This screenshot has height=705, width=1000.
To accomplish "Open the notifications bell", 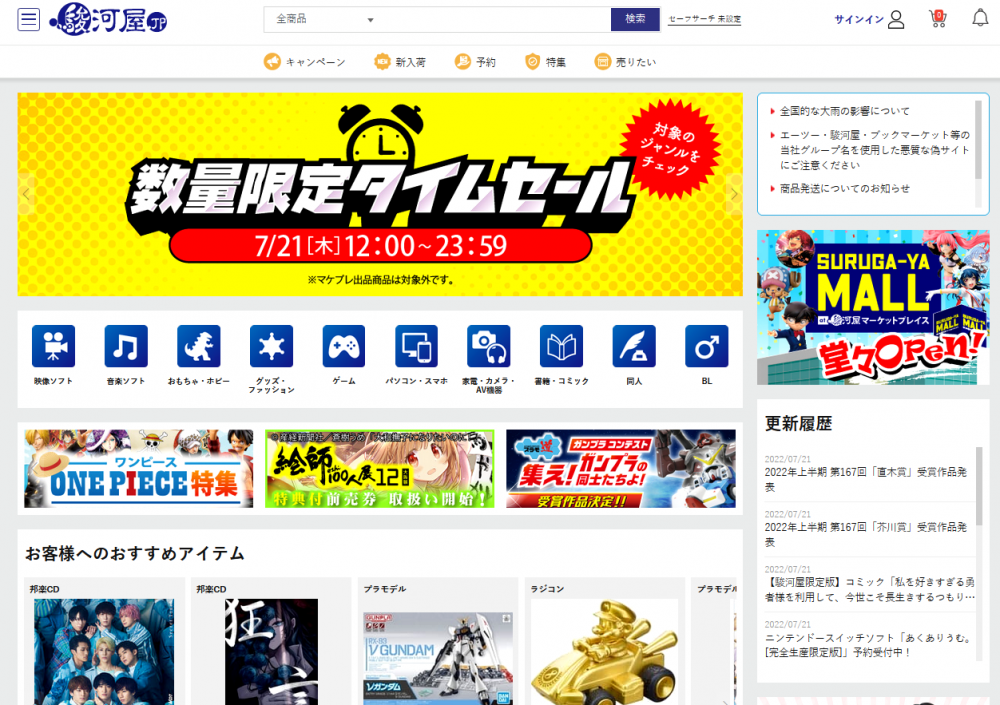I will [x=980, y=19].
